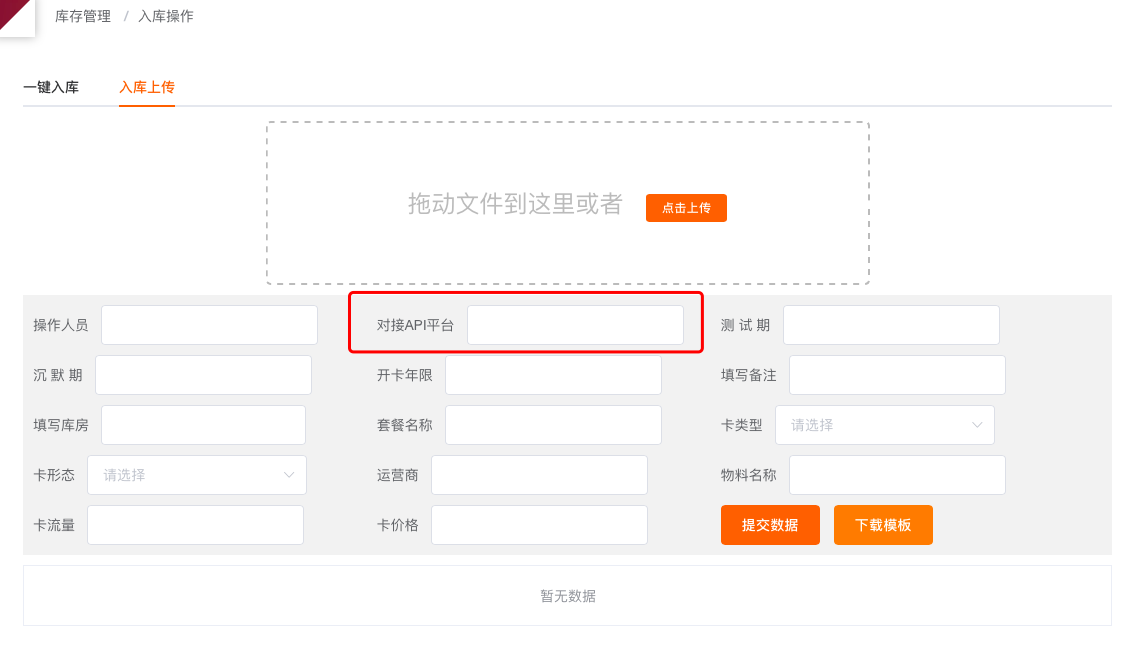Click the 点击上传 button
The image size is (1137, 647).
coord(686,208)
